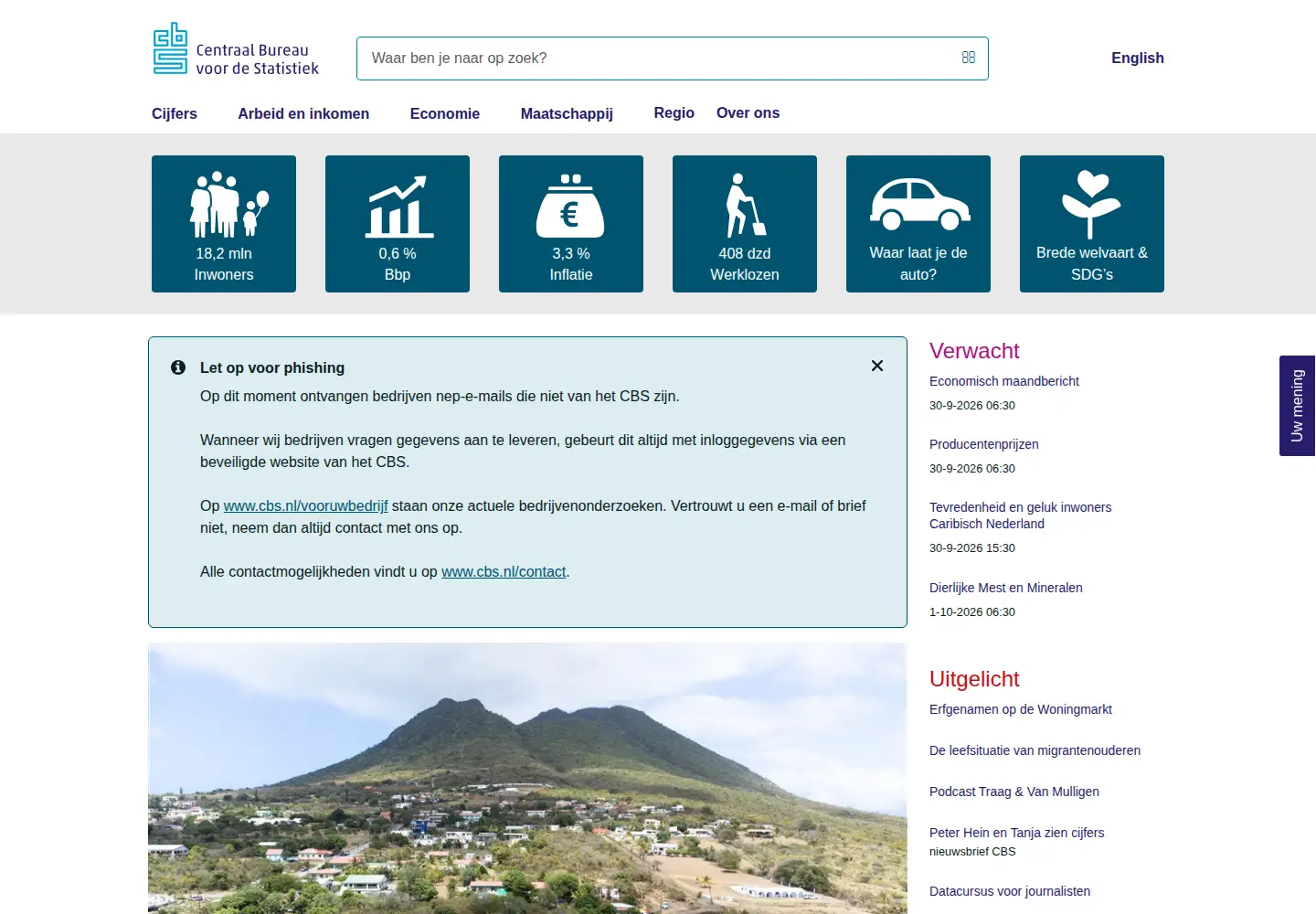Open Dierlijke Mest en Mineralen link
Screen dimensions: 1316x914
click(x=1006, y=588)
